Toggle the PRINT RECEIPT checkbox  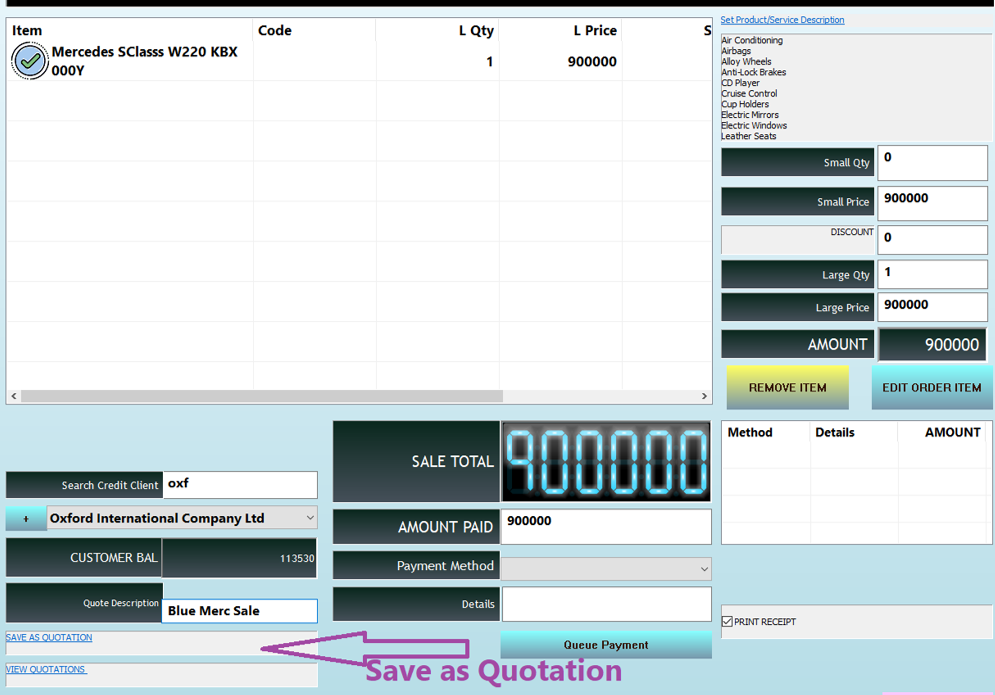click(x=726, y=621)
